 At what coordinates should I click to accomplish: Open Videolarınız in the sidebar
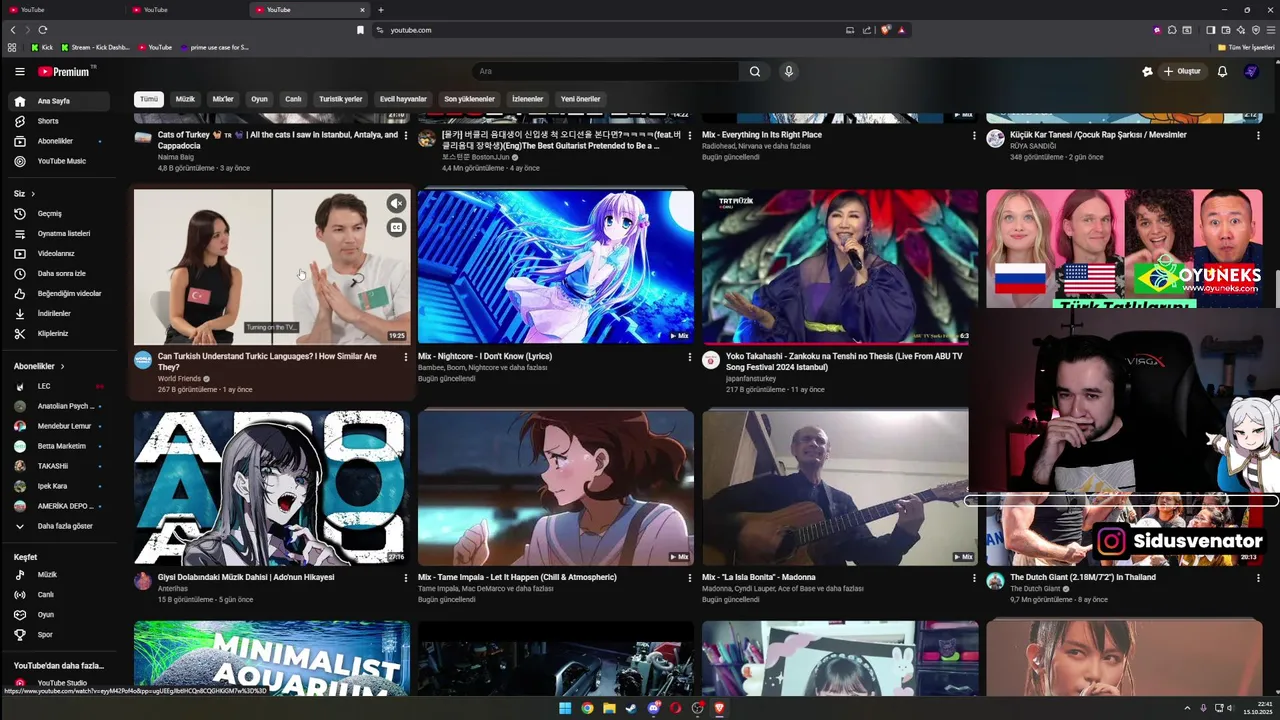click(x=58, y=253)
